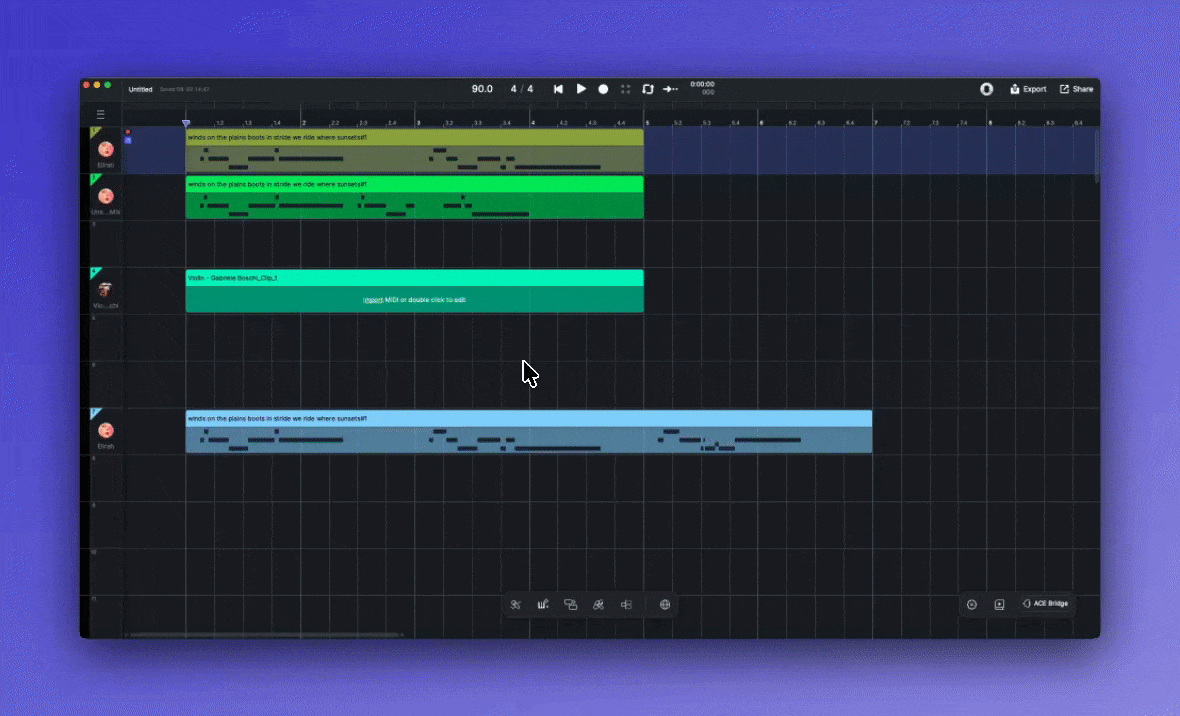Click the Export button

tap(1028, 89)
